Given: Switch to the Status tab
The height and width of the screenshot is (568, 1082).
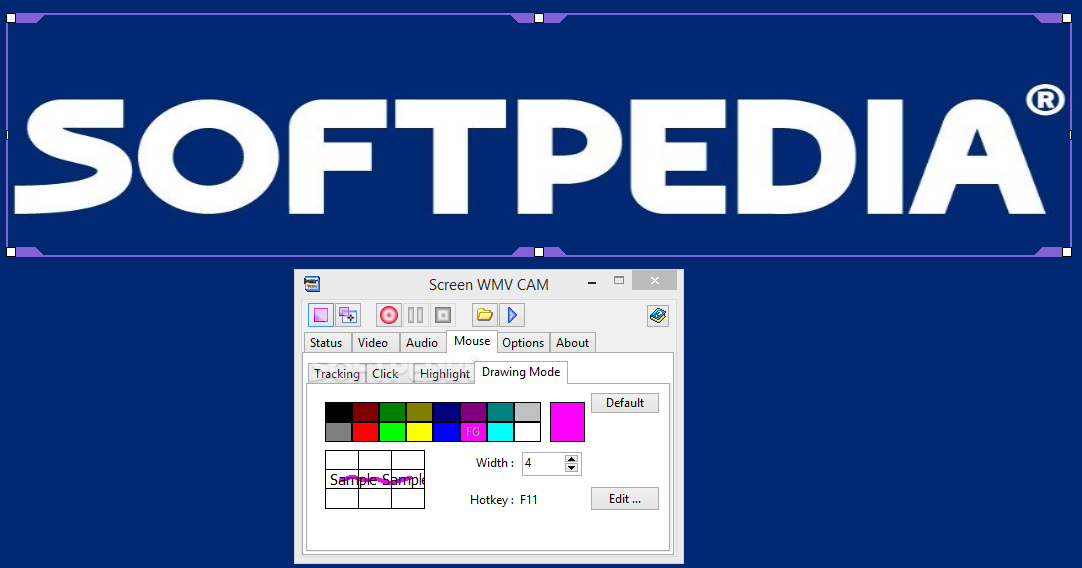Looking at the screenshot, I should pyautogui.click(x=326, y=343).
